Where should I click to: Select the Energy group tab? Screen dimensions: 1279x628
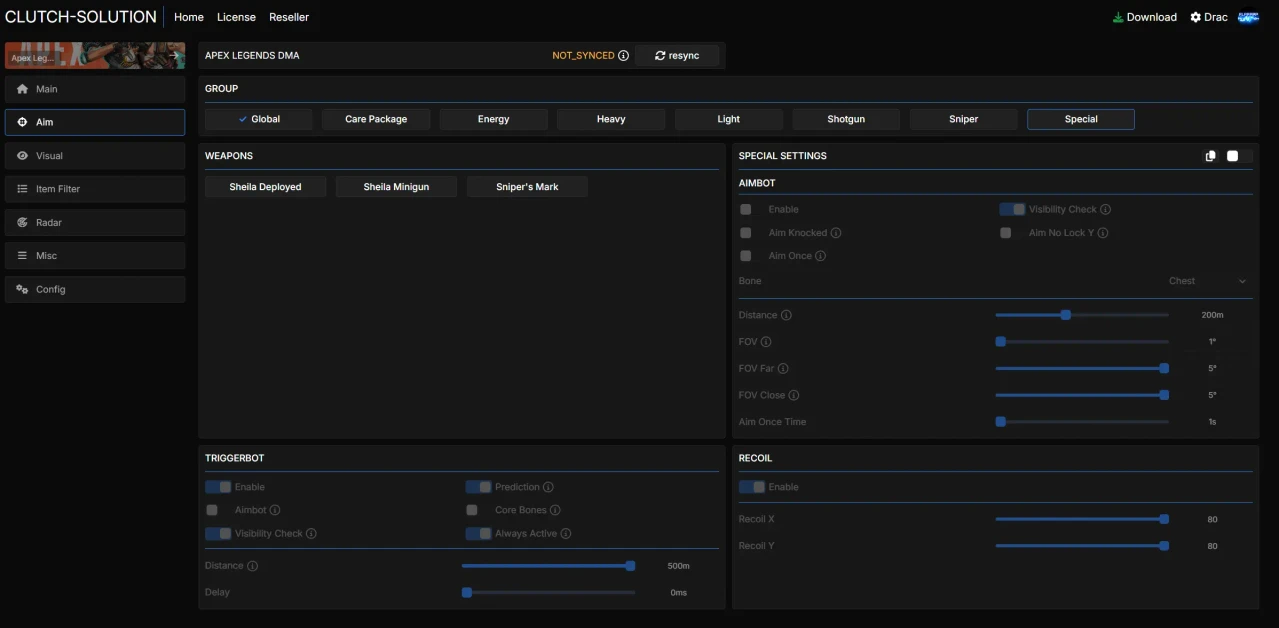494,119
